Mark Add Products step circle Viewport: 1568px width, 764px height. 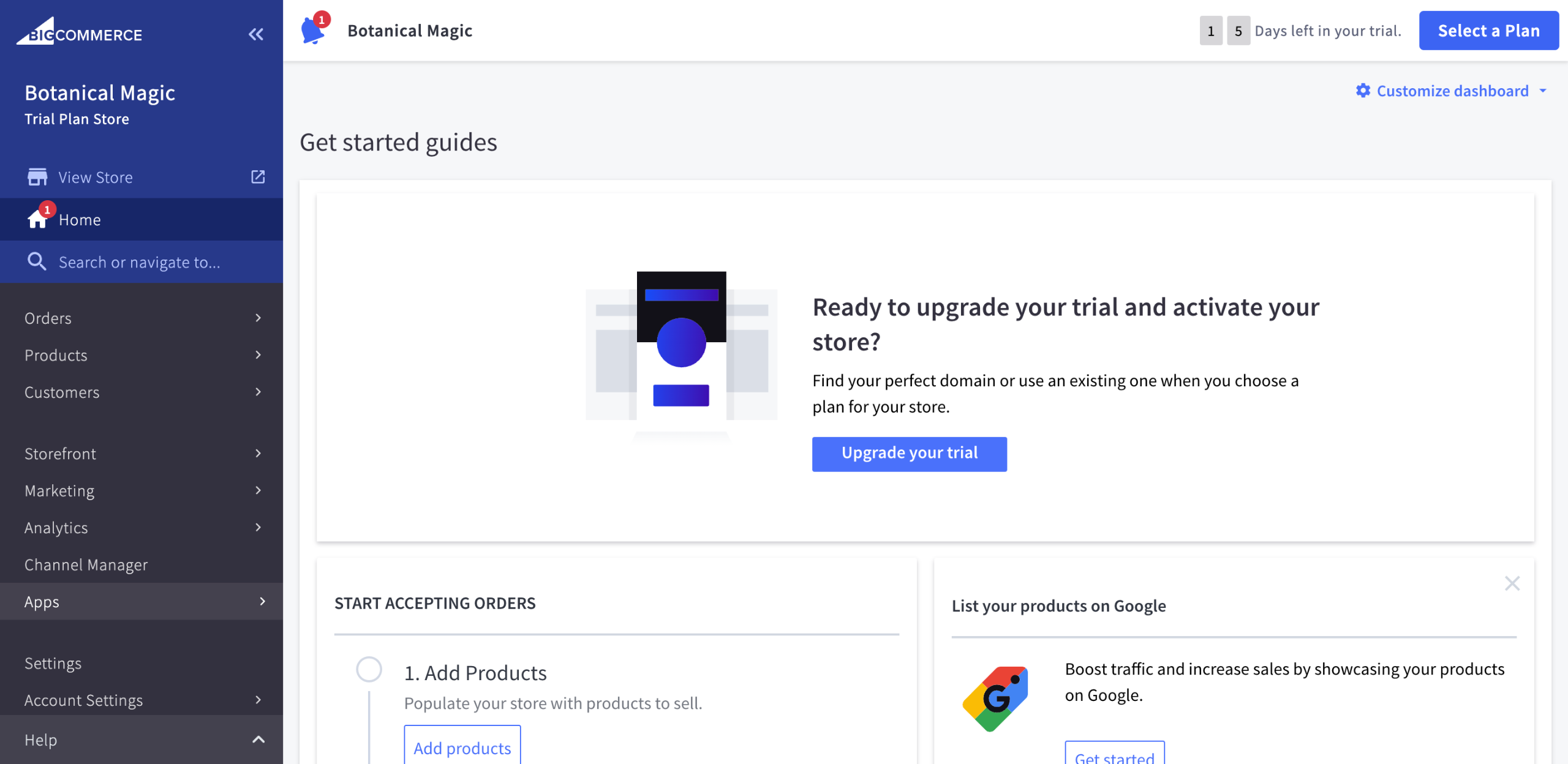[x=369, y=669]
